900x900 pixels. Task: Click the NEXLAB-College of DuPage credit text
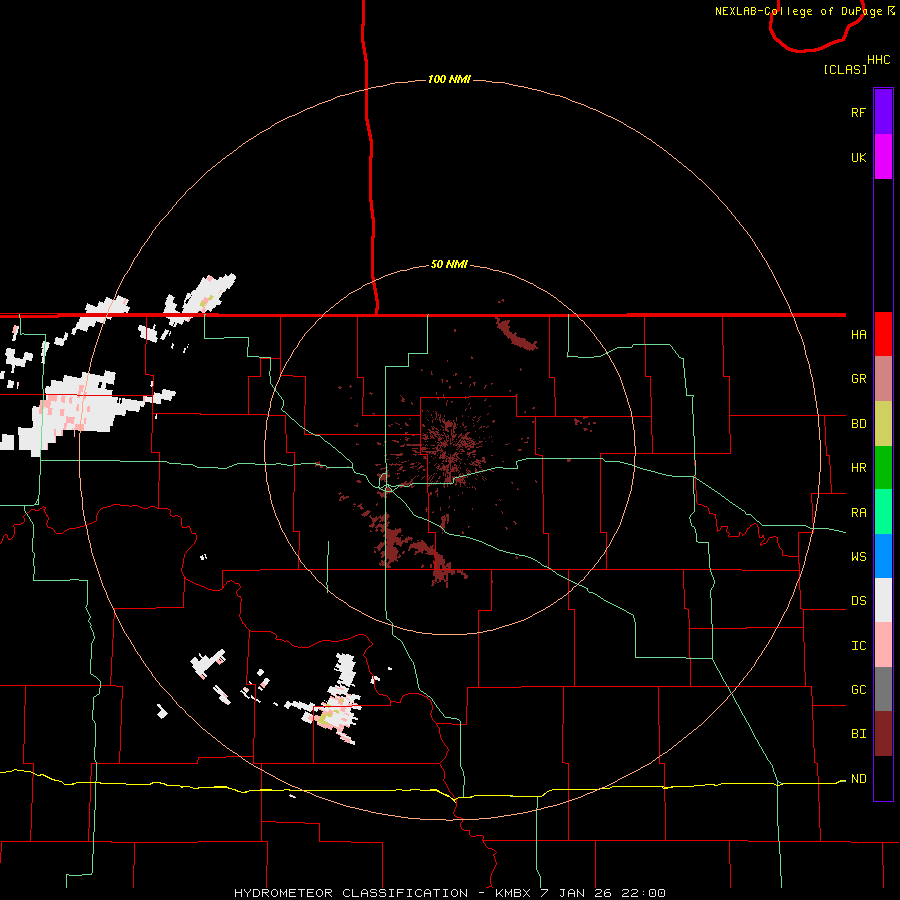tap(798, 11)
